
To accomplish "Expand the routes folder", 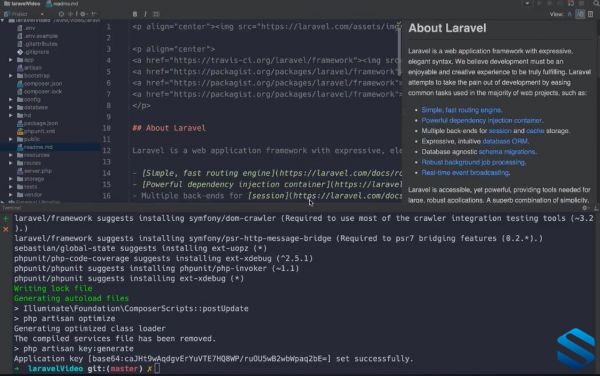I will 11,163.
